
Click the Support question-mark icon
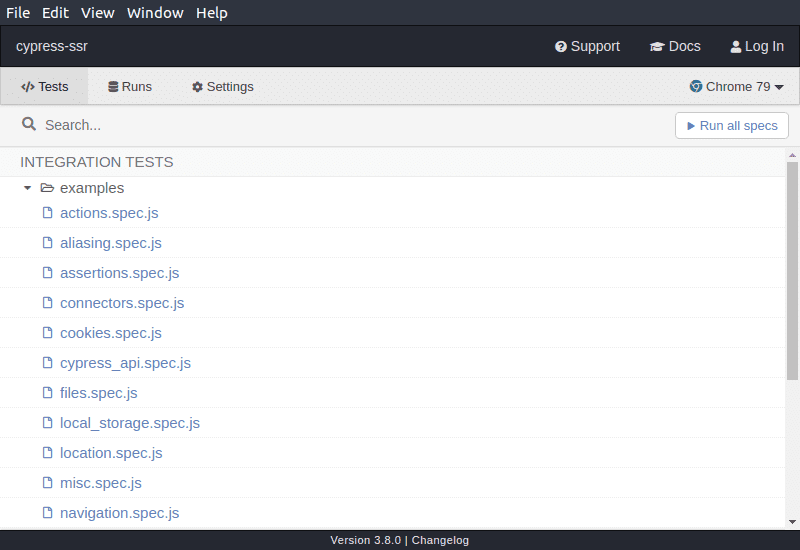(561, 47)
